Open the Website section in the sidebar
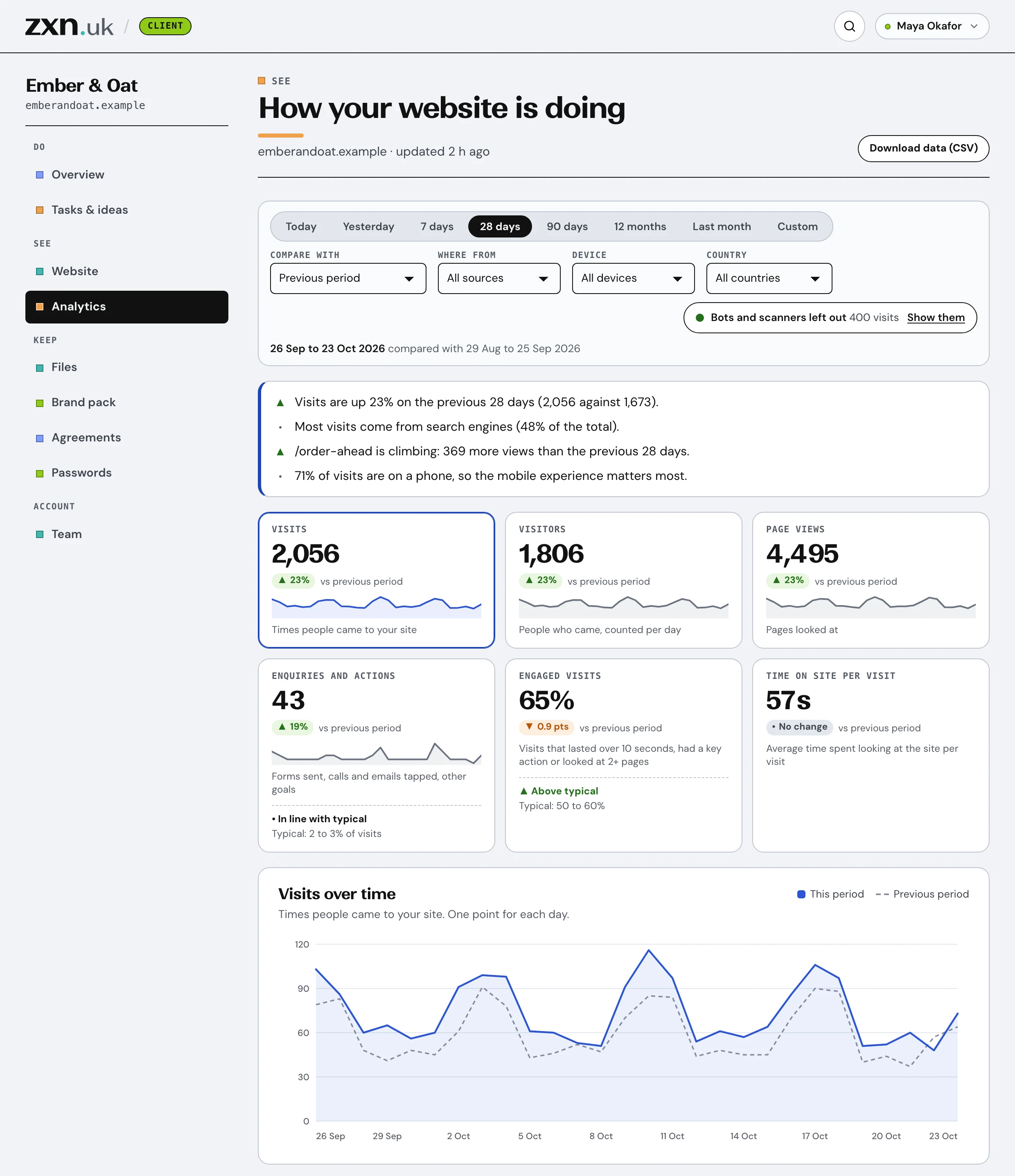The image size is (1015, 1176). [126, 271]
